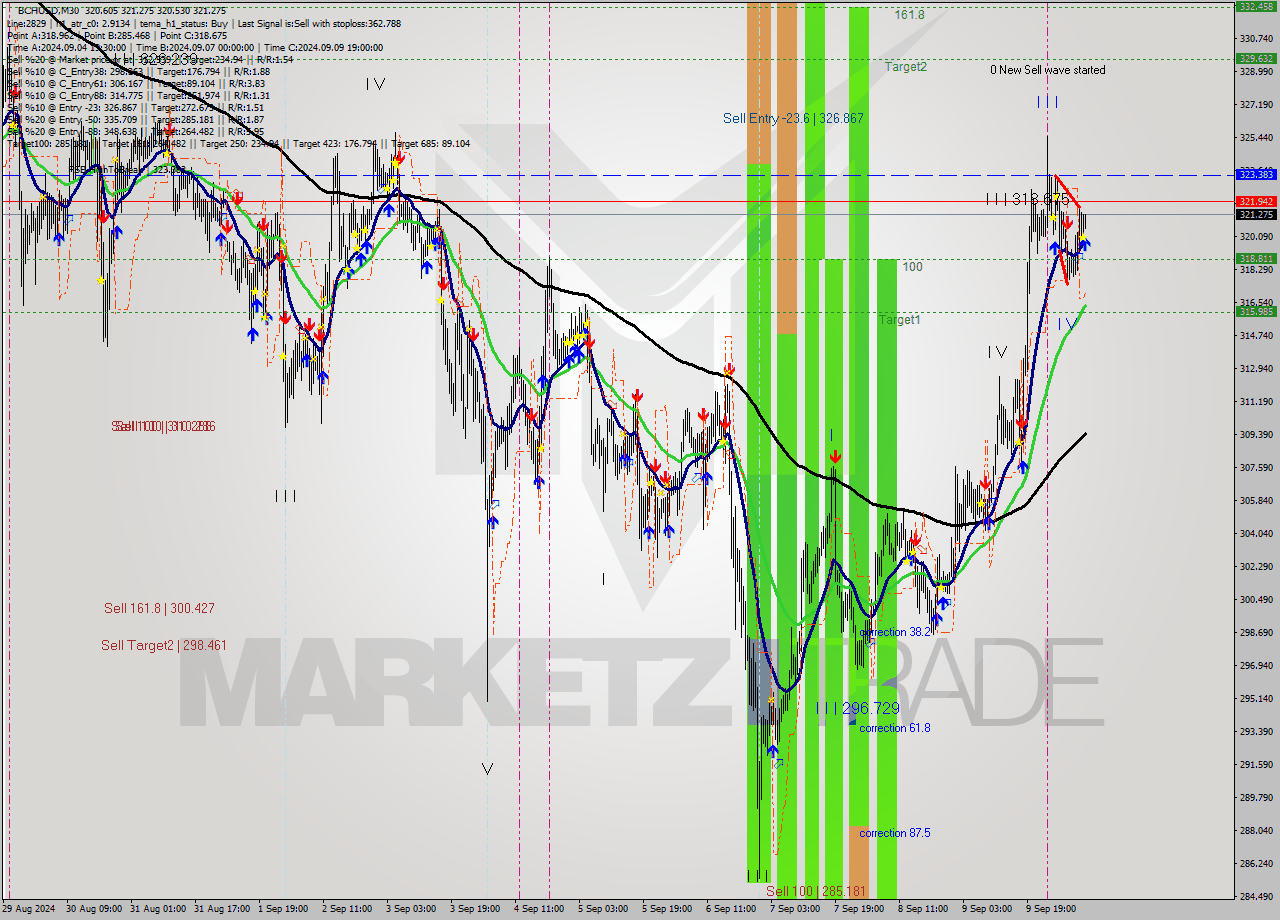
Task: Click the green 'Target1' label
Action: (x=900, y=320)
